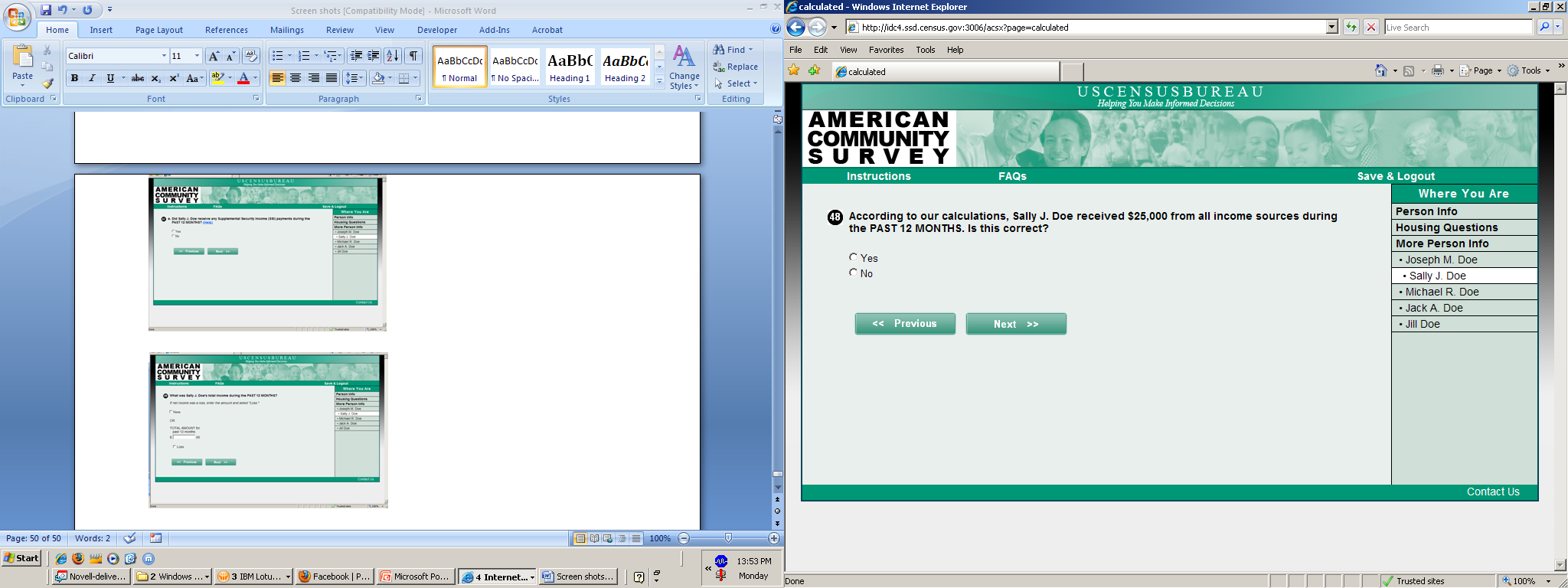Click the Paste clipboard icon
The width and height of the screenshot is (1568, 588).
[x=23, y=61]
